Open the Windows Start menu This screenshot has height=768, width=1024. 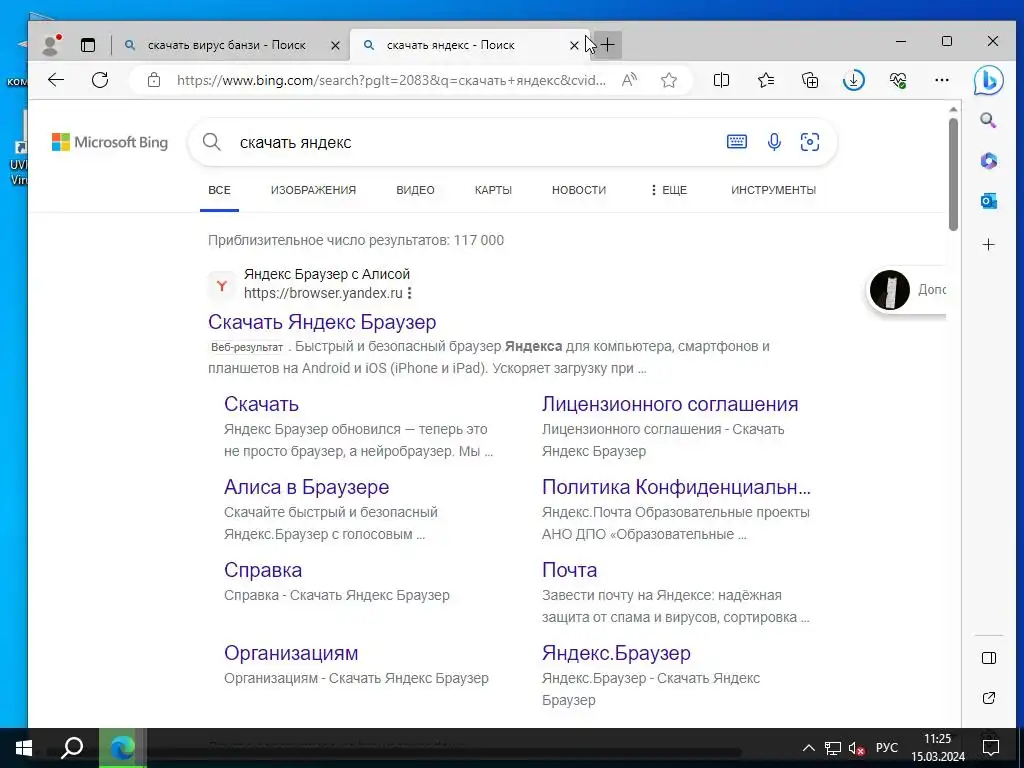tap(24, 748)
